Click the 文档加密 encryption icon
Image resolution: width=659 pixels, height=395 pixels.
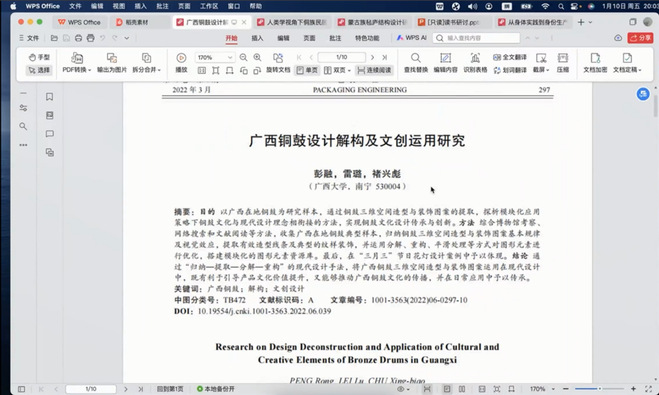595,63
